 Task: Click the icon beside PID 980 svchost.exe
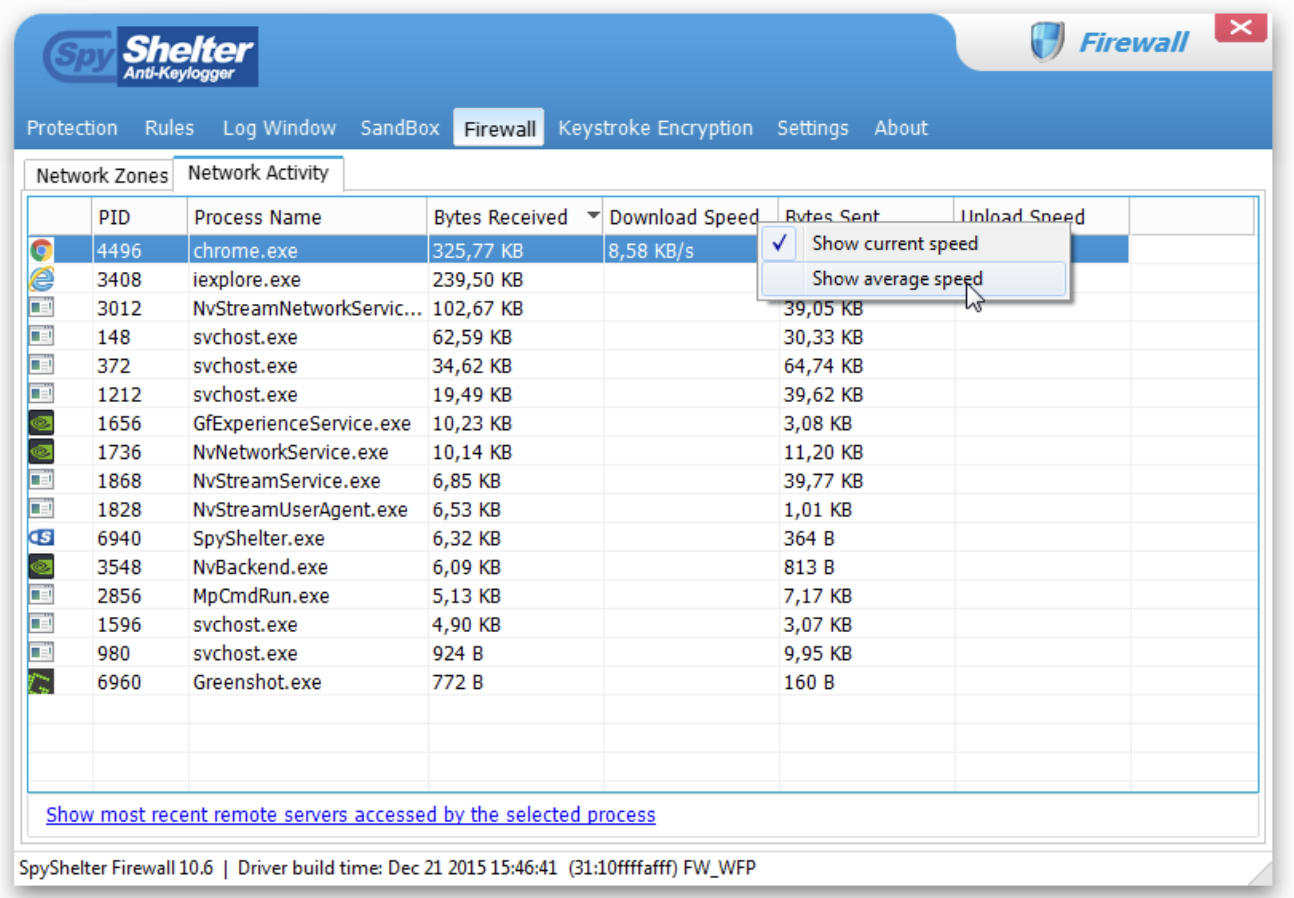pos(41,653)
